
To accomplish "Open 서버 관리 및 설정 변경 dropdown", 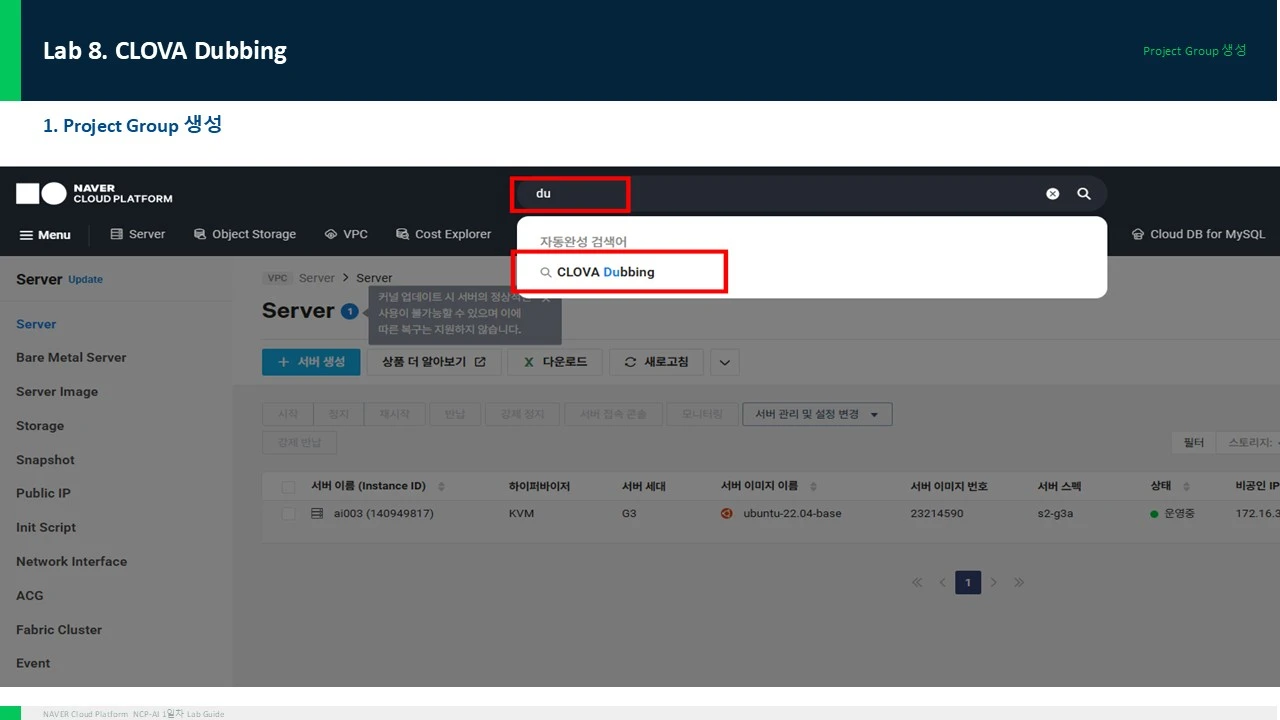I will [817, 414].
